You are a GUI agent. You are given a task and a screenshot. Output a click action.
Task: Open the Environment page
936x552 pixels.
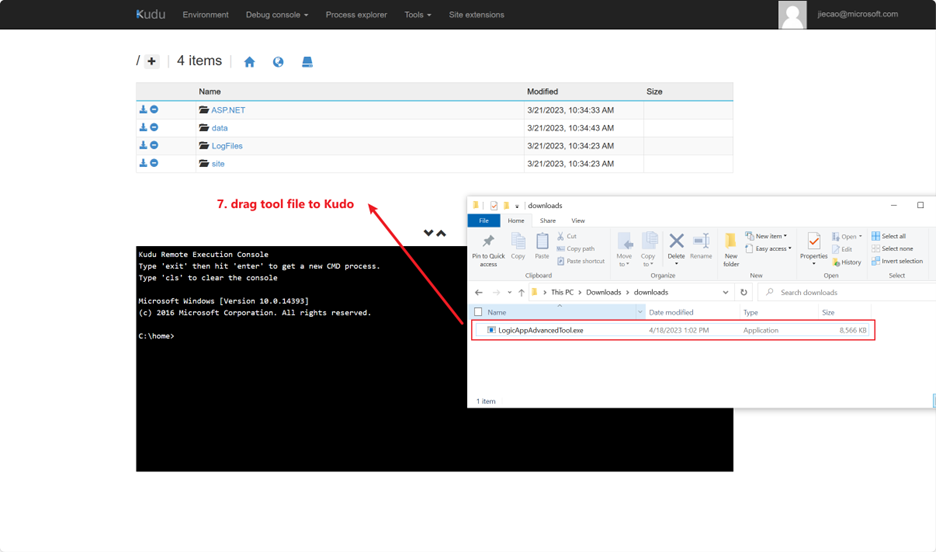click(205, 15)
